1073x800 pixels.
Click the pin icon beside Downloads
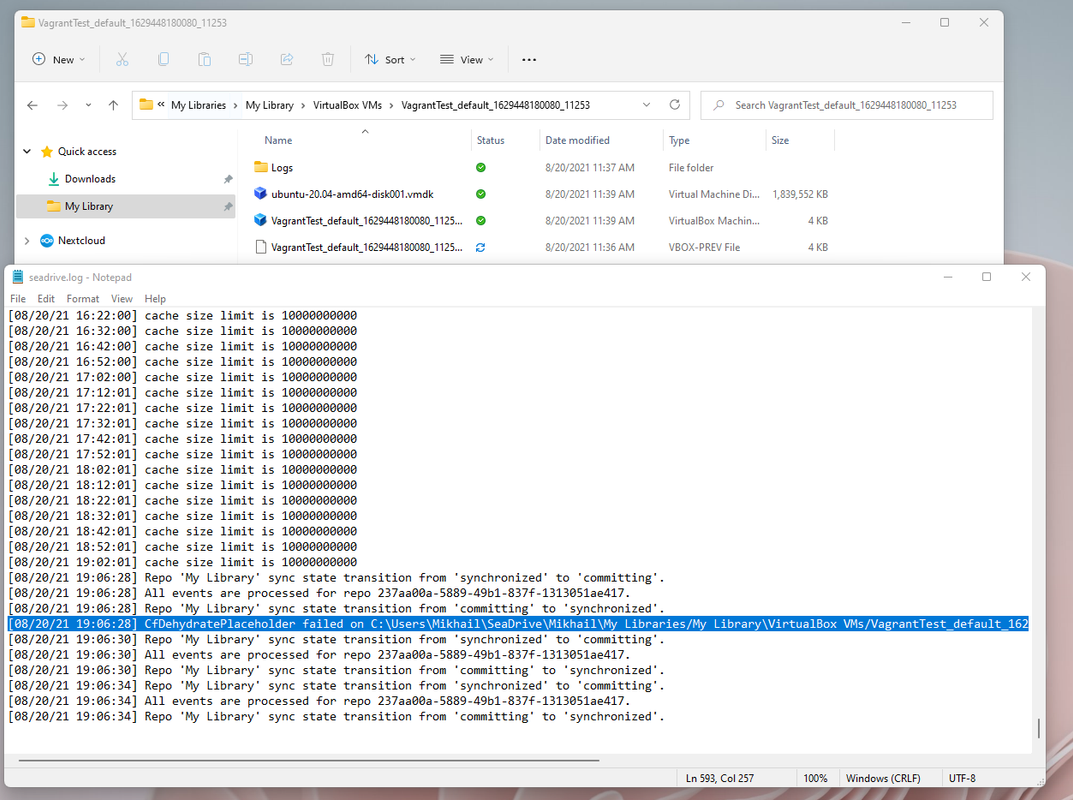[x=228, y=179]
